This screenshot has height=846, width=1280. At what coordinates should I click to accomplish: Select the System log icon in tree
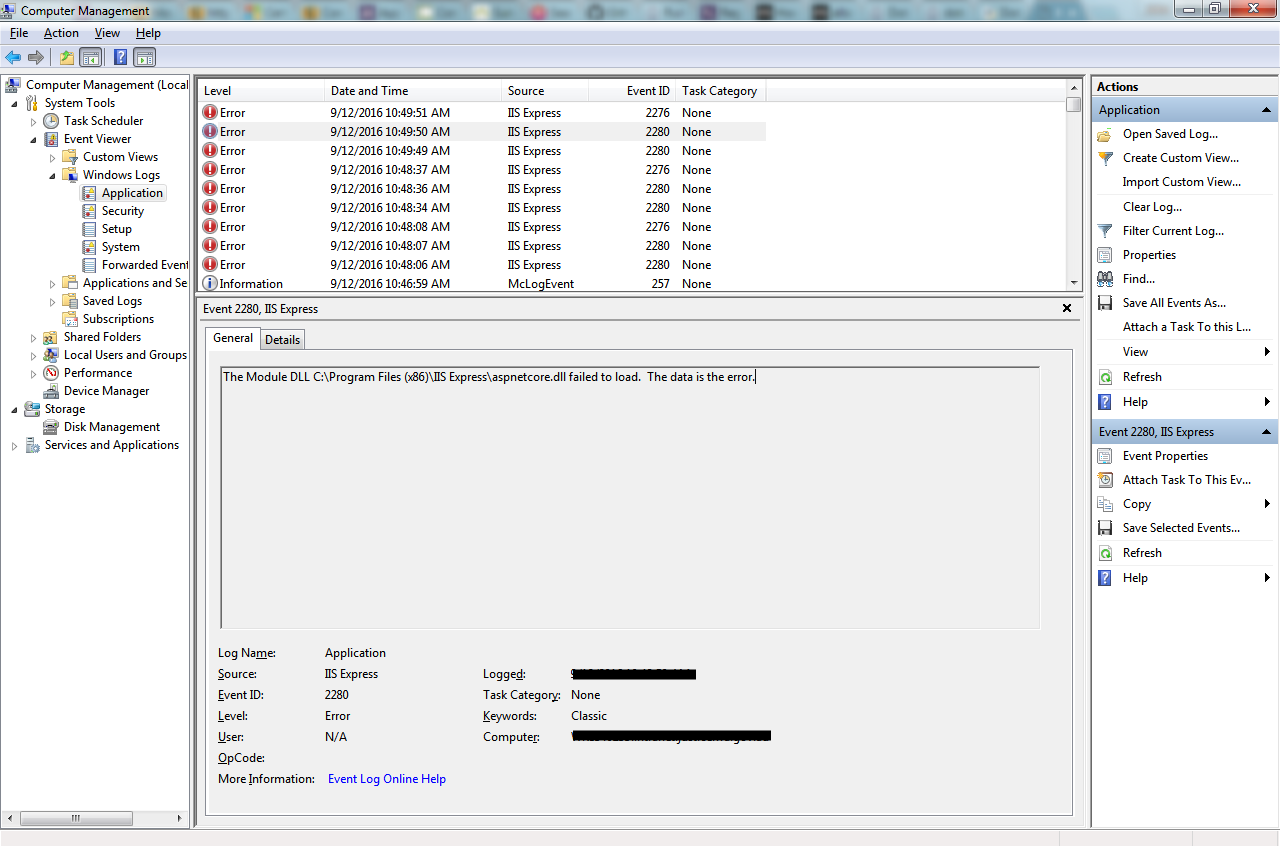pyautogui.click(x=89, y=247)
